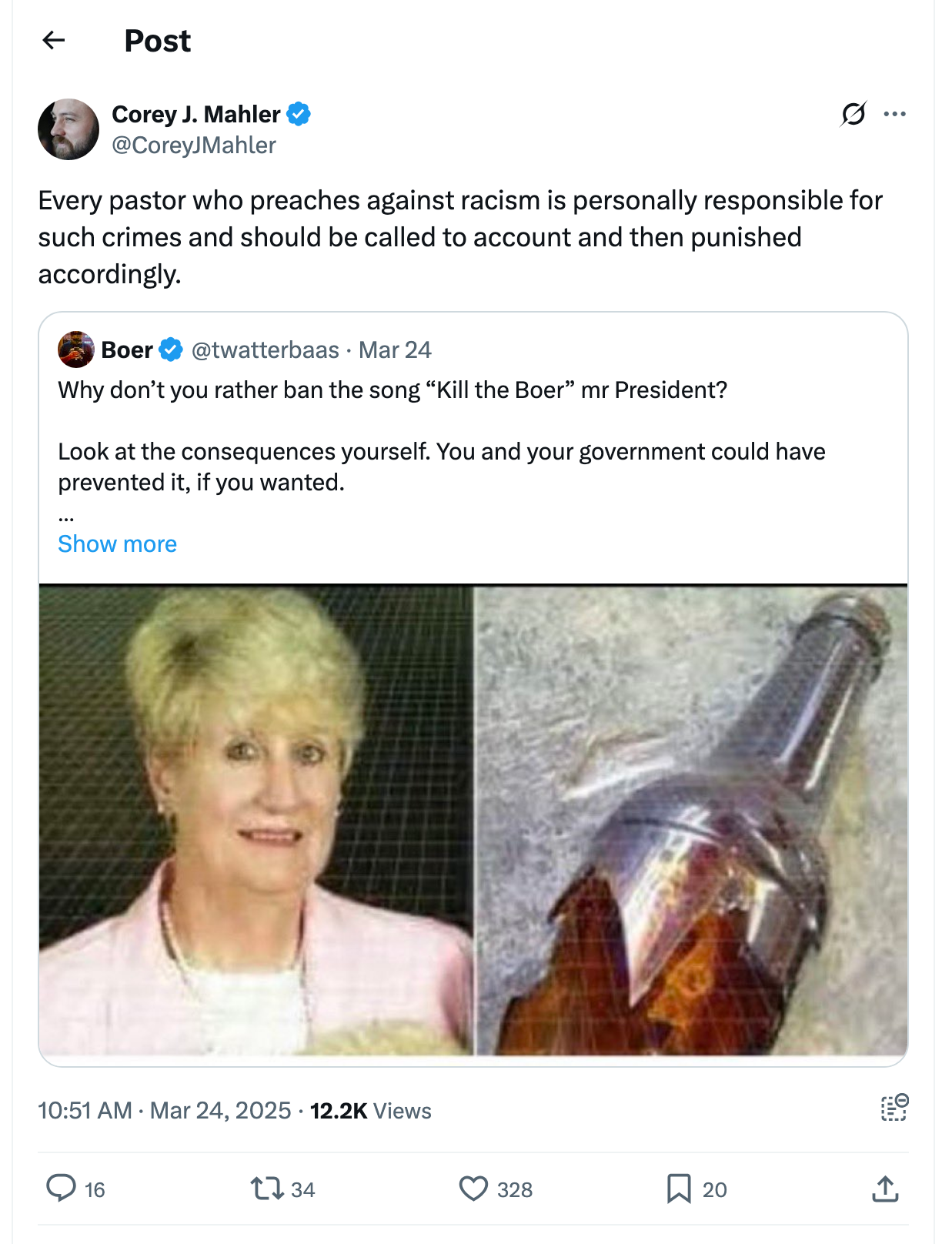Click the Corey J. Mahler display name

tap(195, 114)
